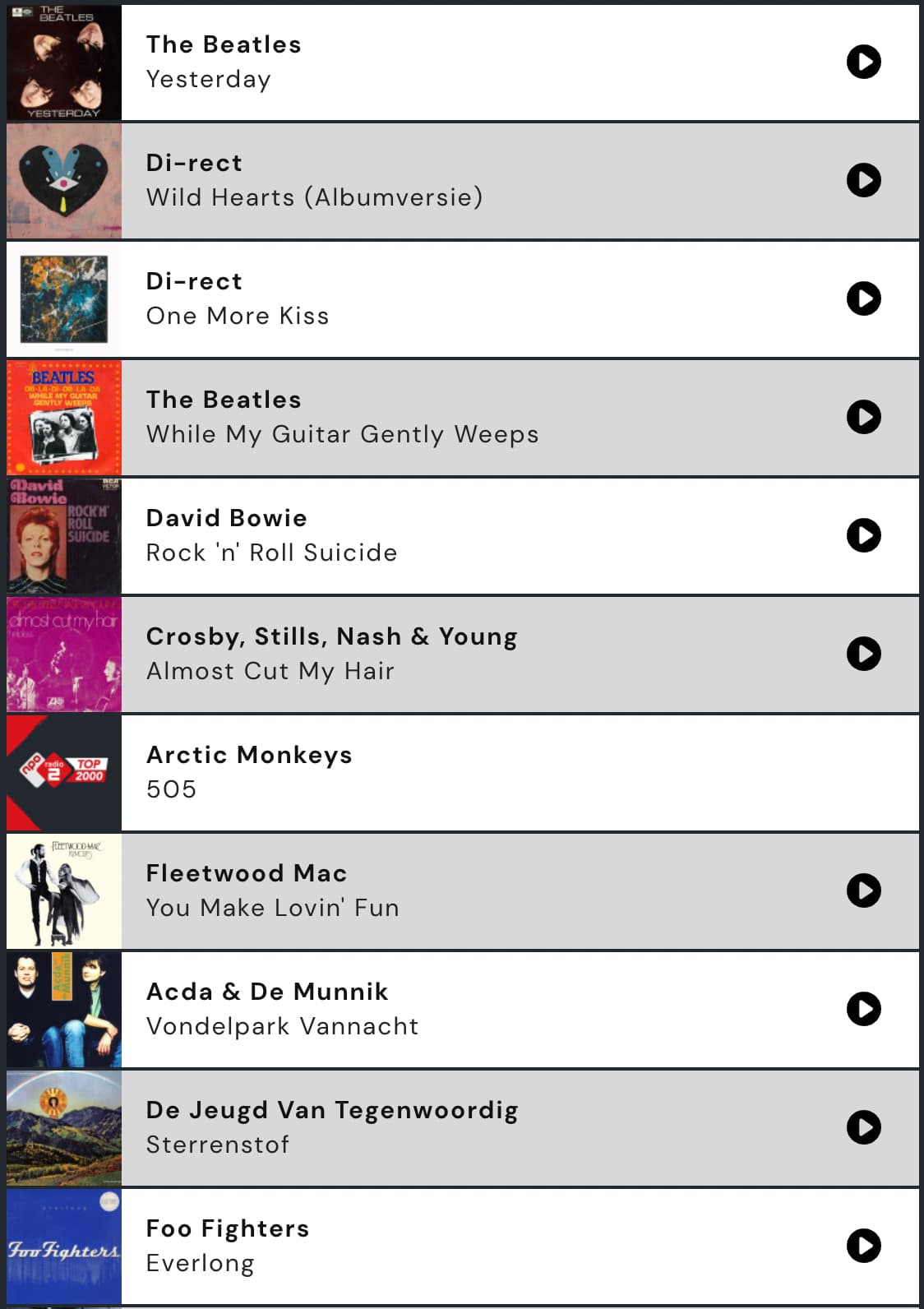Play Almost Cut My Hair track
Screen dimensions: 924x1309
tap(863, 654)
